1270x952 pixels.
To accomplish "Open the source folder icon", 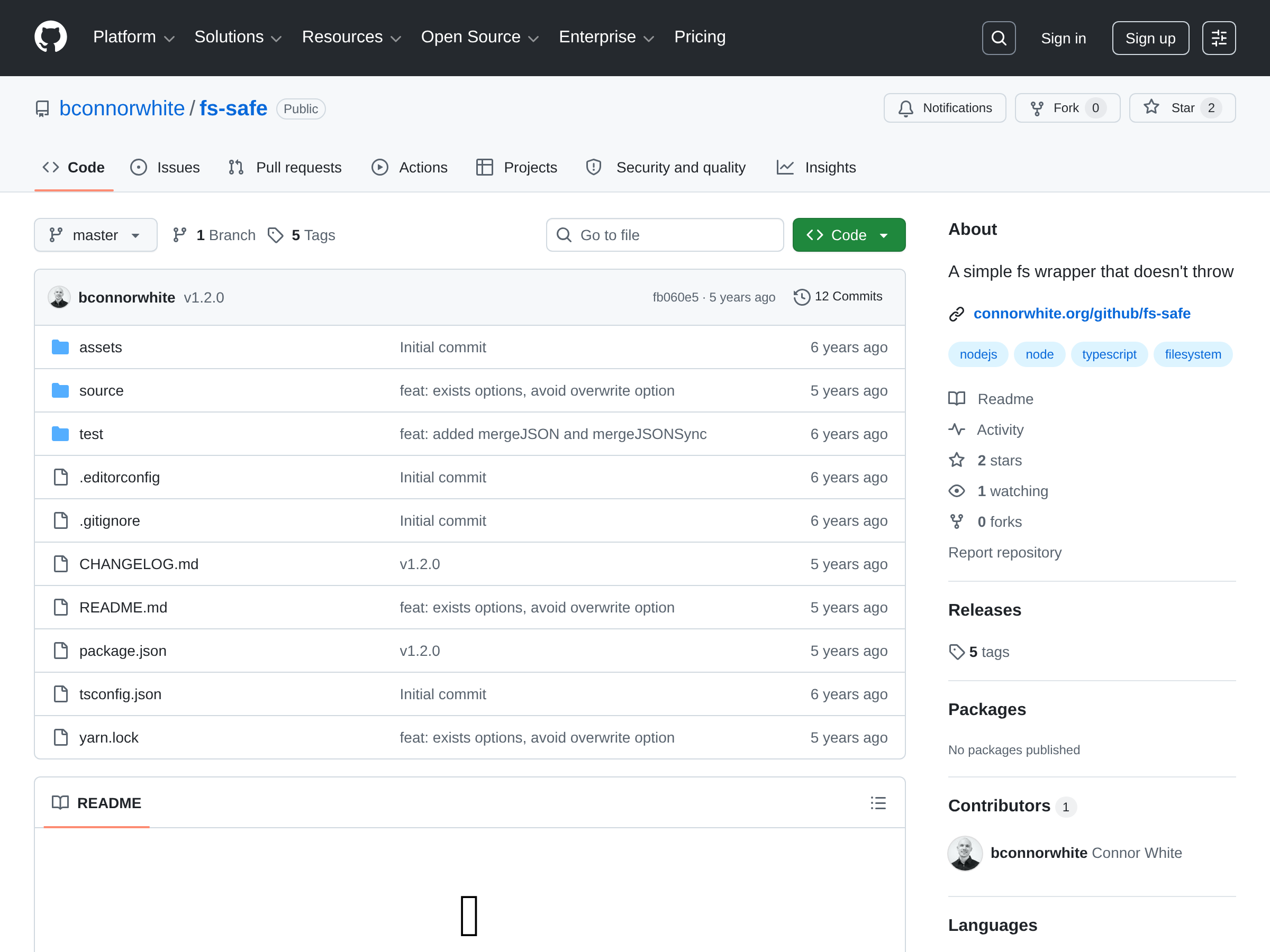I will (60, 391).
